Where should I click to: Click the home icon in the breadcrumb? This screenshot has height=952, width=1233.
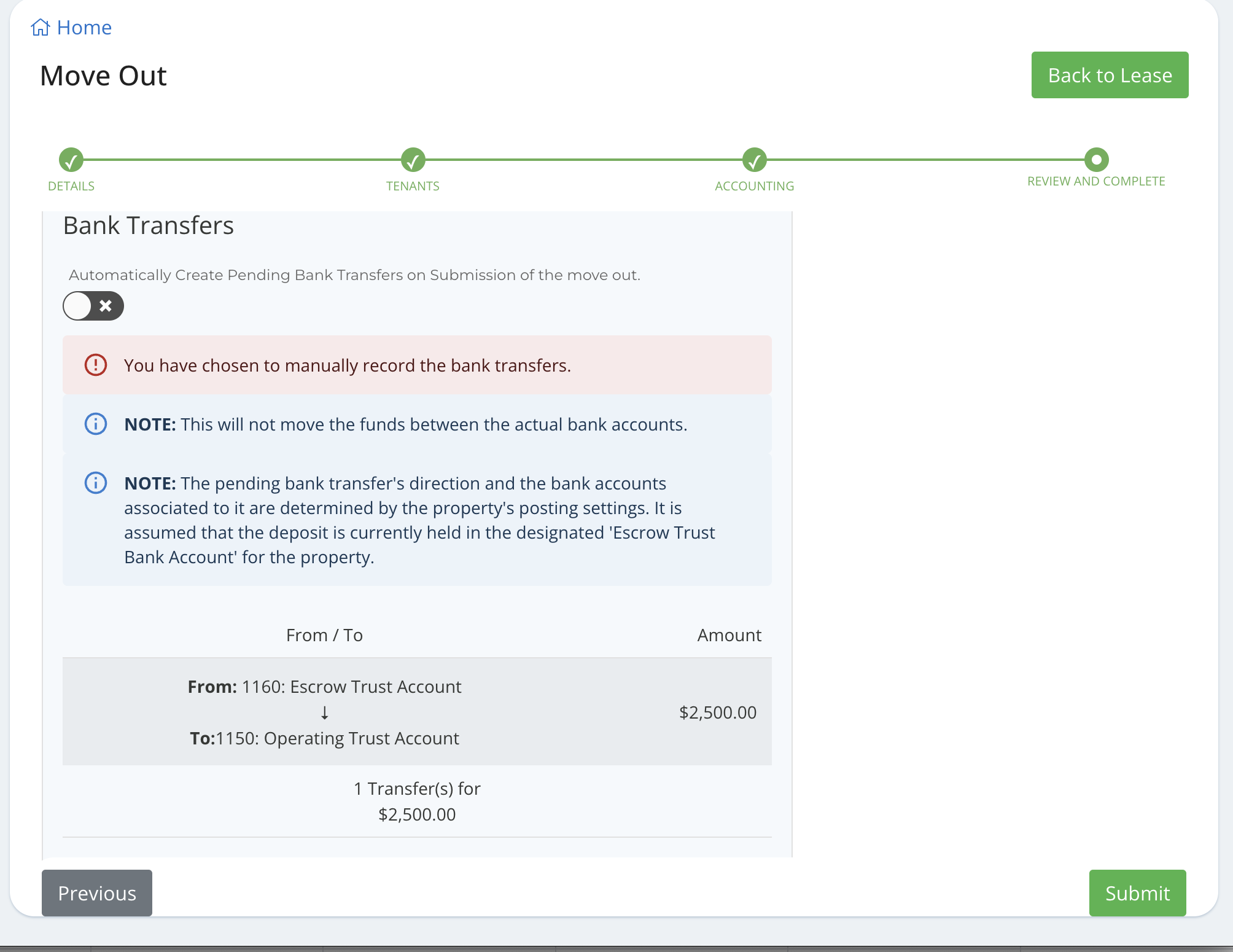click(40, 27)
